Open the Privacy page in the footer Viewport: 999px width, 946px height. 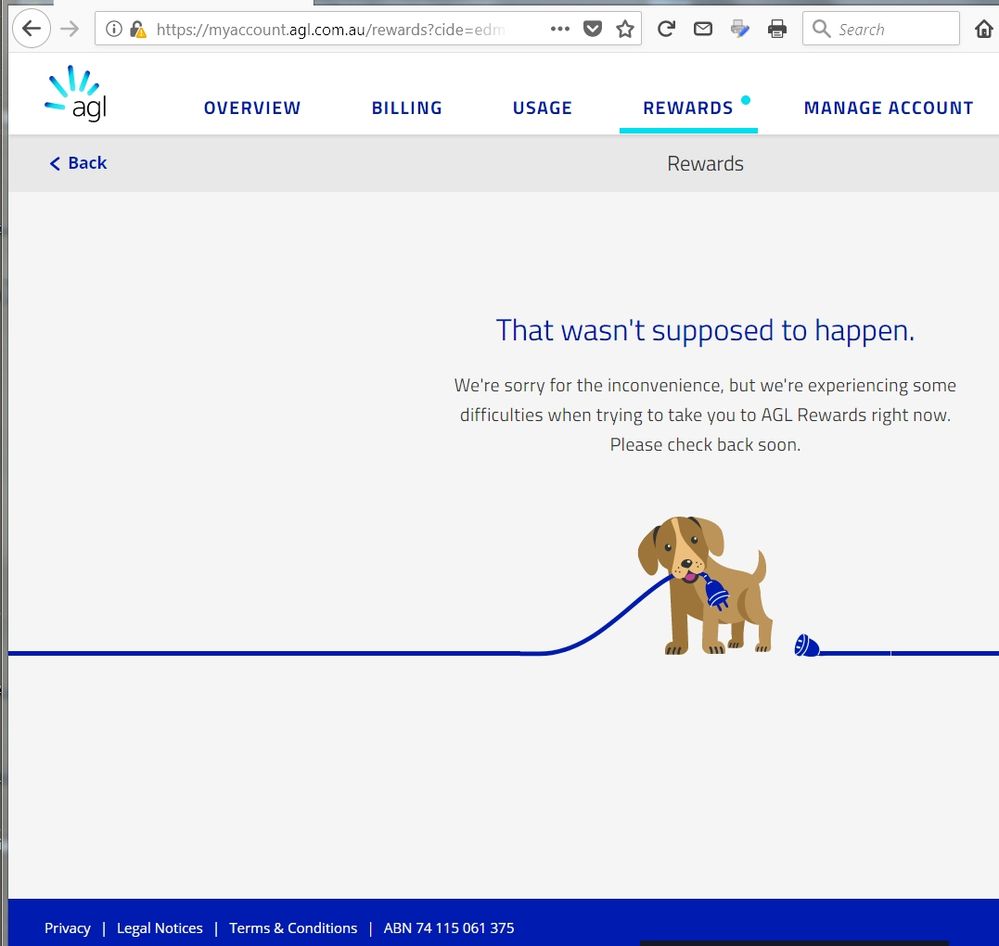[67, 928]
